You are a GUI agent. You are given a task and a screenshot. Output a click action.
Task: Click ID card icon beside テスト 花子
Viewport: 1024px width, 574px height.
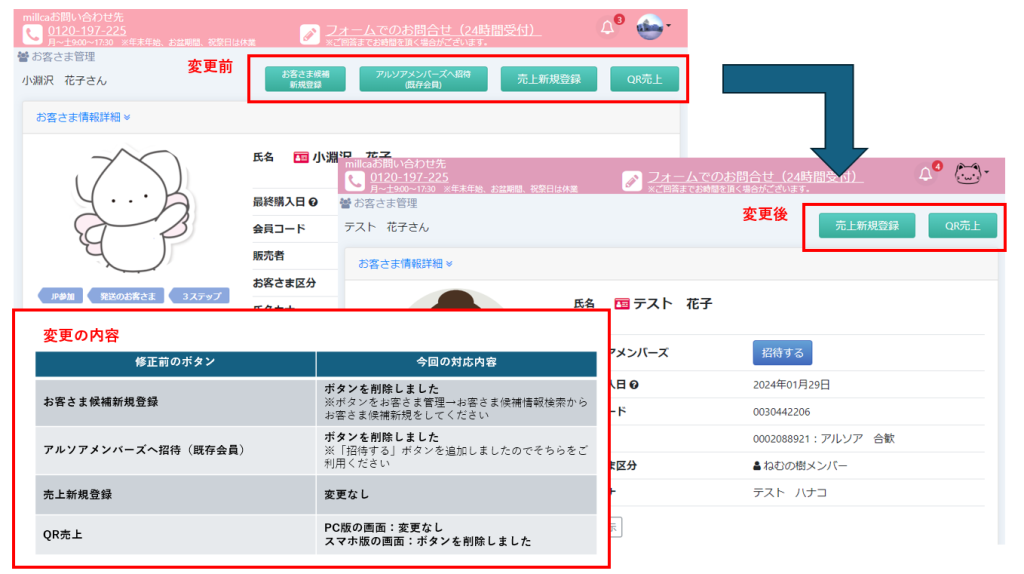[622, 304]
